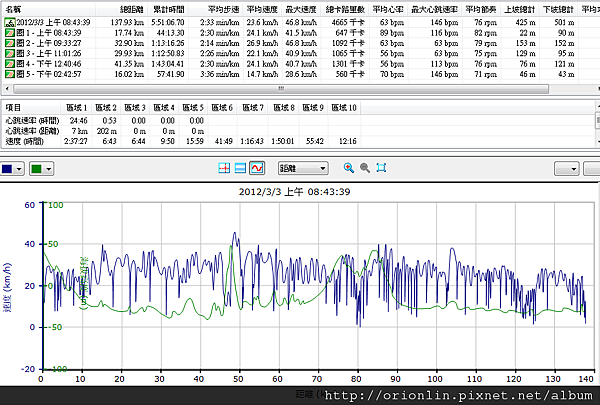Click the zone table scroll-up arrow
Screen dimensions: 600x405
(x=598, y=106)
